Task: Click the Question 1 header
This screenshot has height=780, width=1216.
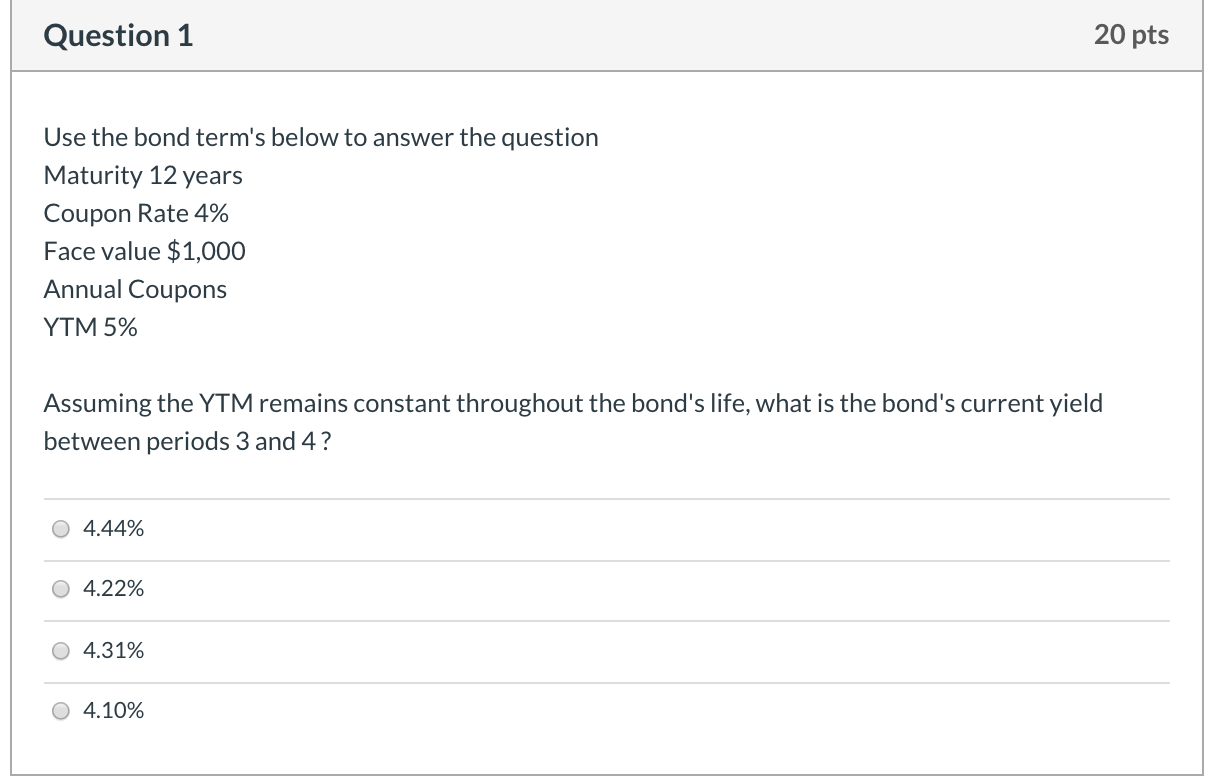Action: [x=118, y=35]
